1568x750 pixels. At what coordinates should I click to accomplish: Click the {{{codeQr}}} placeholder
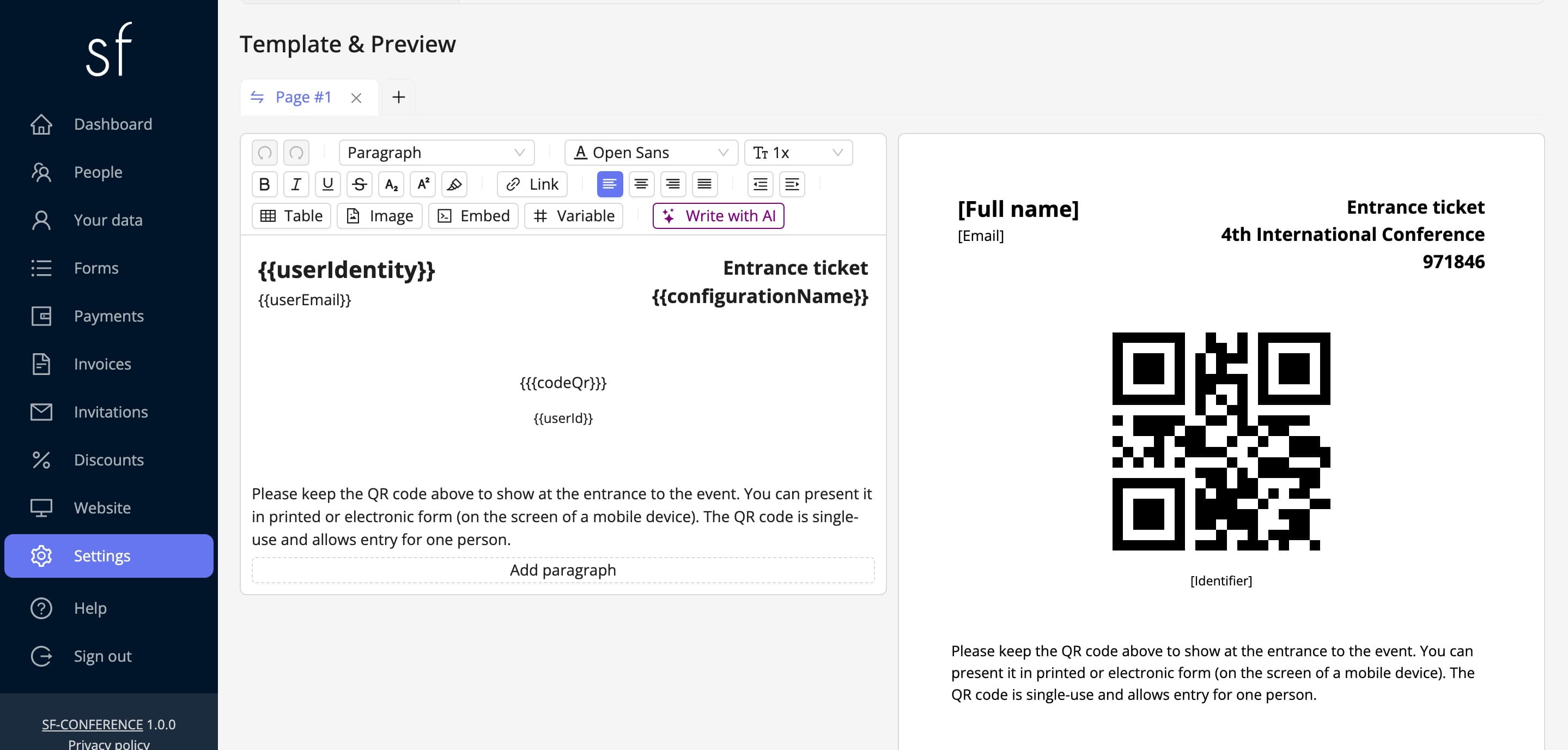(x=563, y=382)
